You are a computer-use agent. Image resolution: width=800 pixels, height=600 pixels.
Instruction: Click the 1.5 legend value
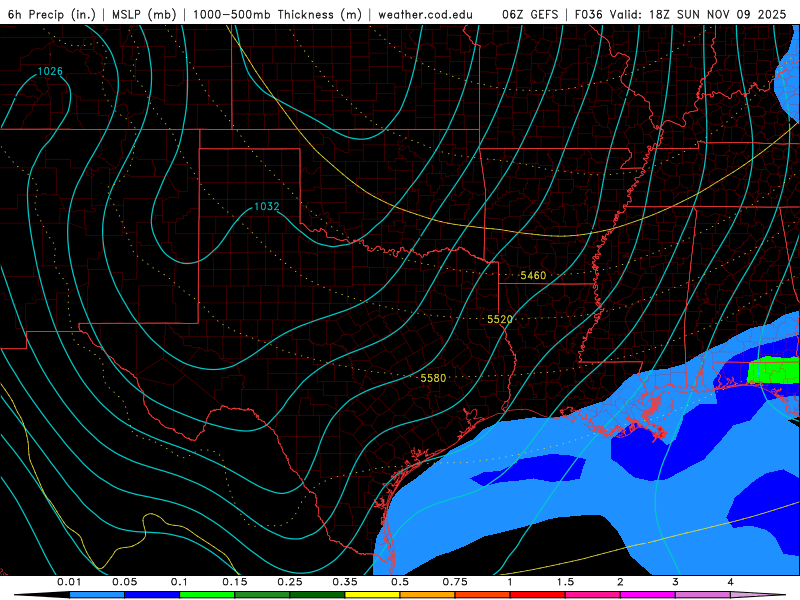pyautogui.click(x=565, y=582)
